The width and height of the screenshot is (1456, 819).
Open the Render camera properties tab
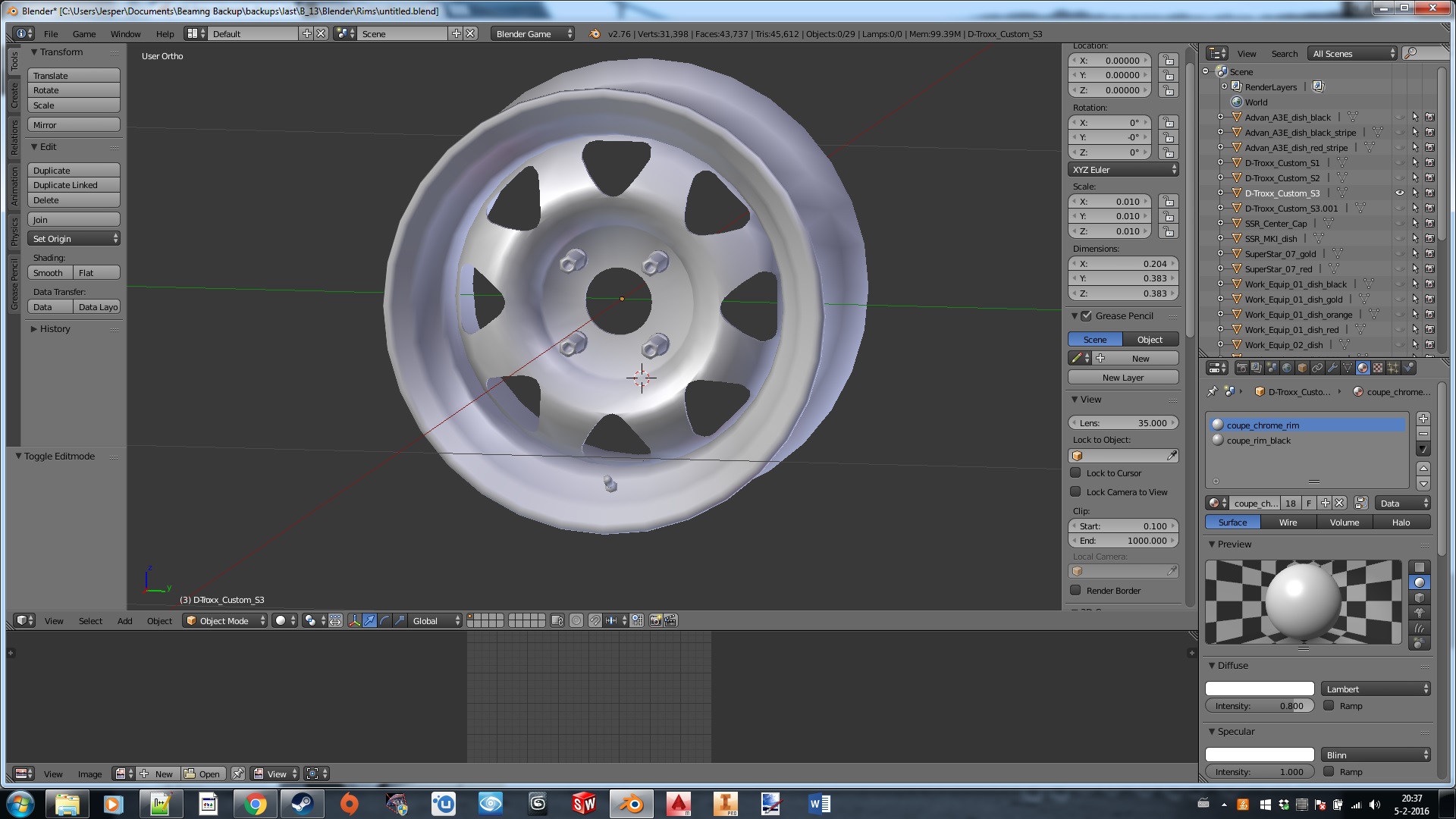[1241, 368]
